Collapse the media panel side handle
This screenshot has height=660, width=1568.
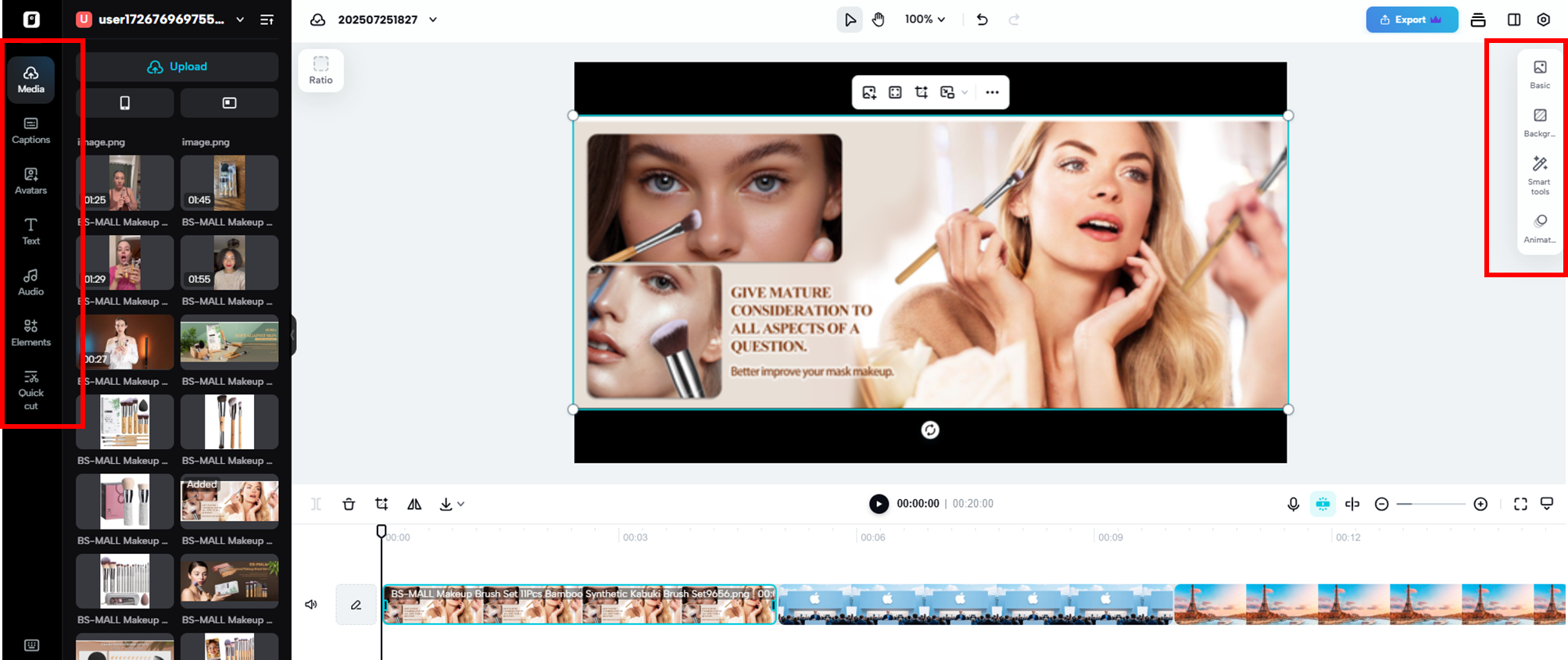[x=293, y=336]
